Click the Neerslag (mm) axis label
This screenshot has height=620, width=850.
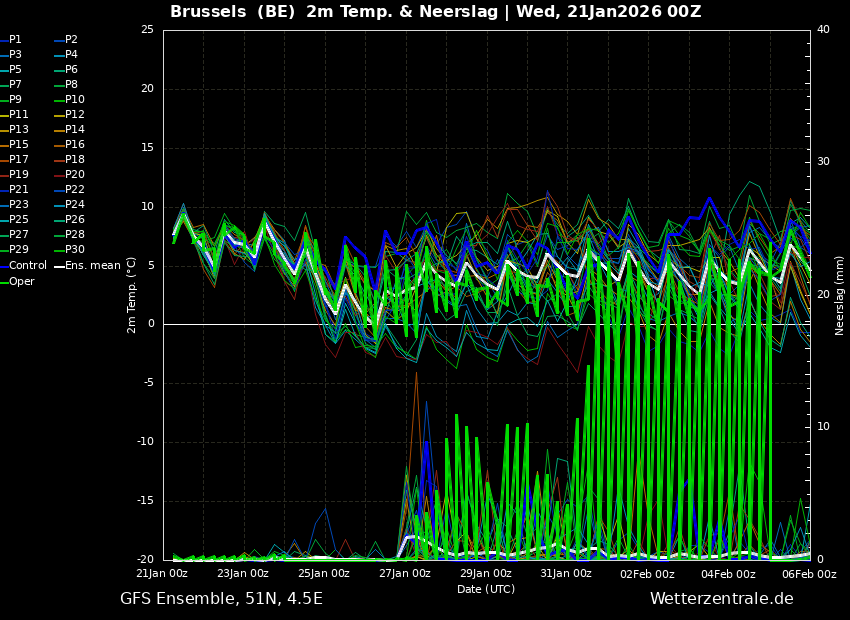[x=840, y=294]
